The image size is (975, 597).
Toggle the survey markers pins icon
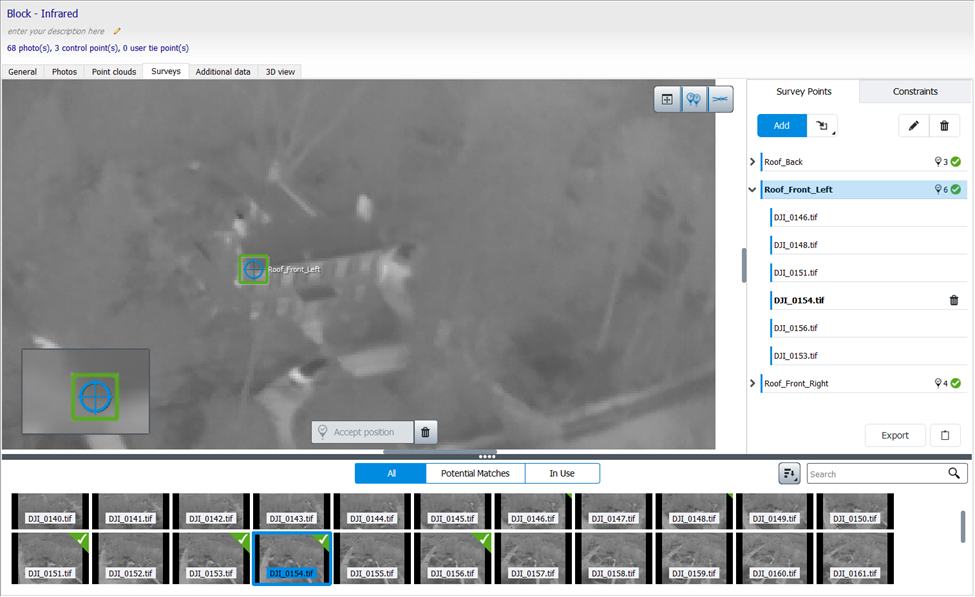(x=694, y=99)
